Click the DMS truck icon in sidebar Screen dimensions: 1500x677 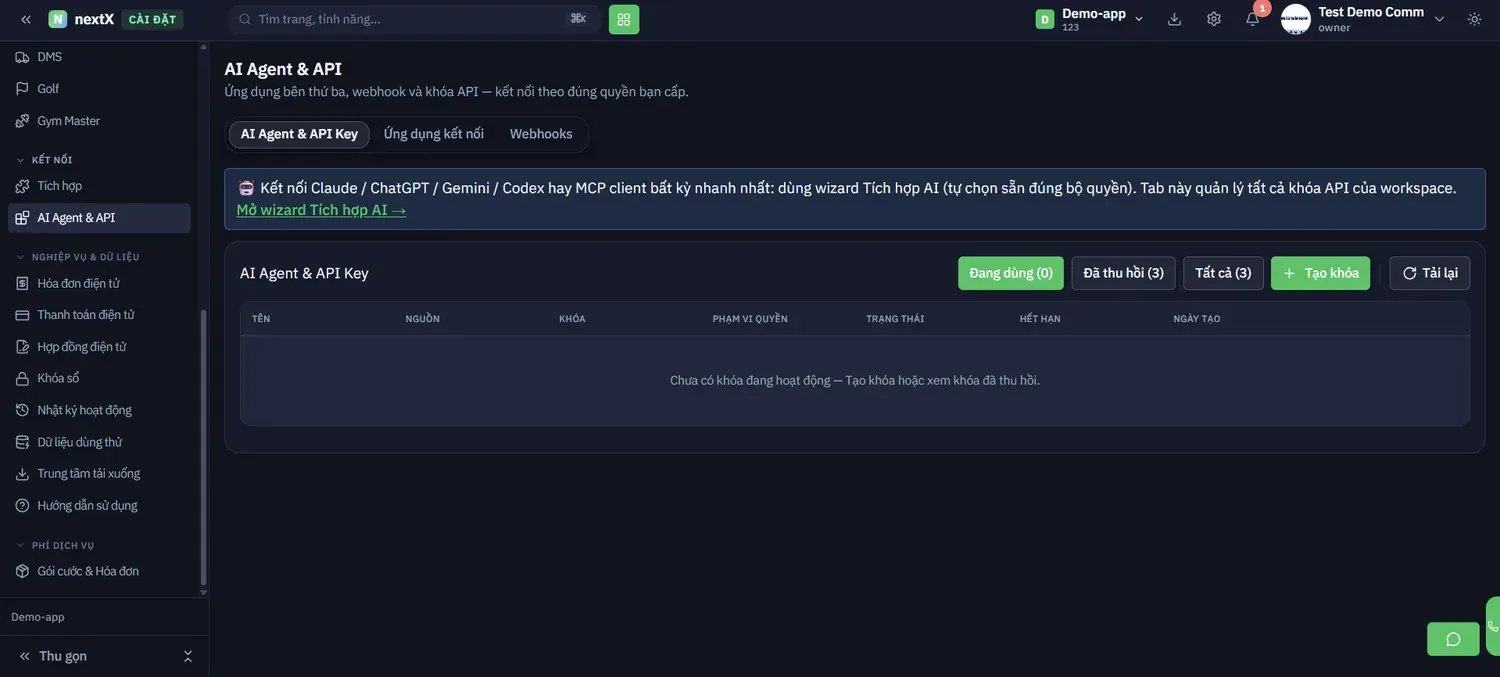[22, 57]
